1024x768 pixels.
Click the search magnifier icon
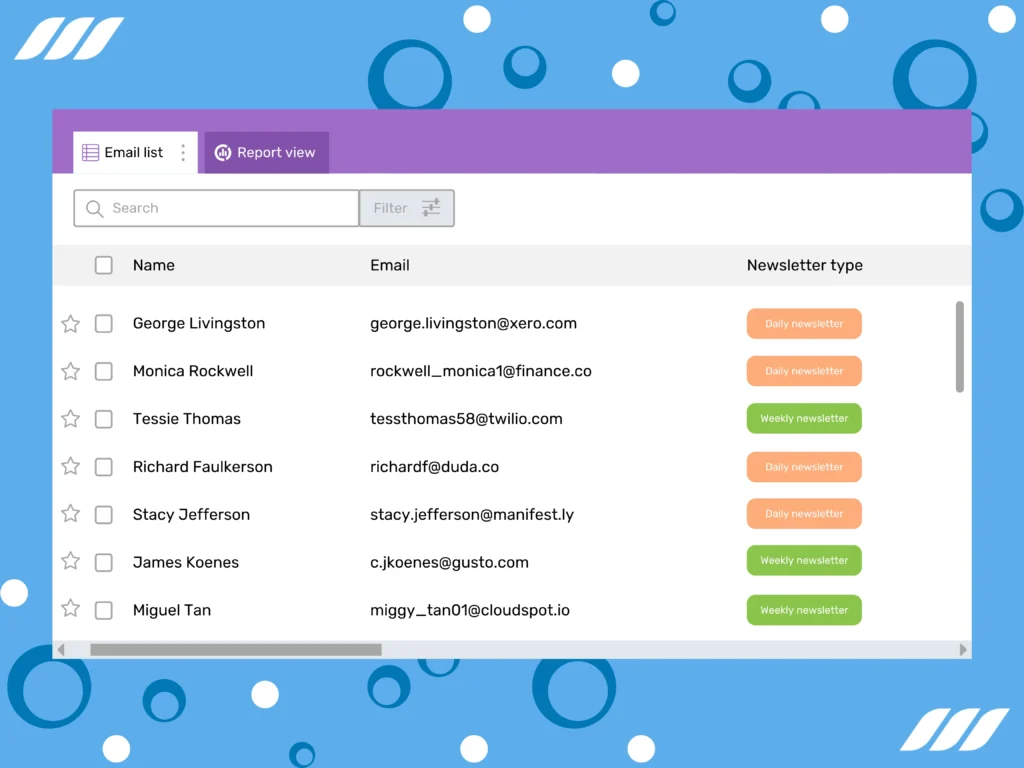[x=95, y=208]
